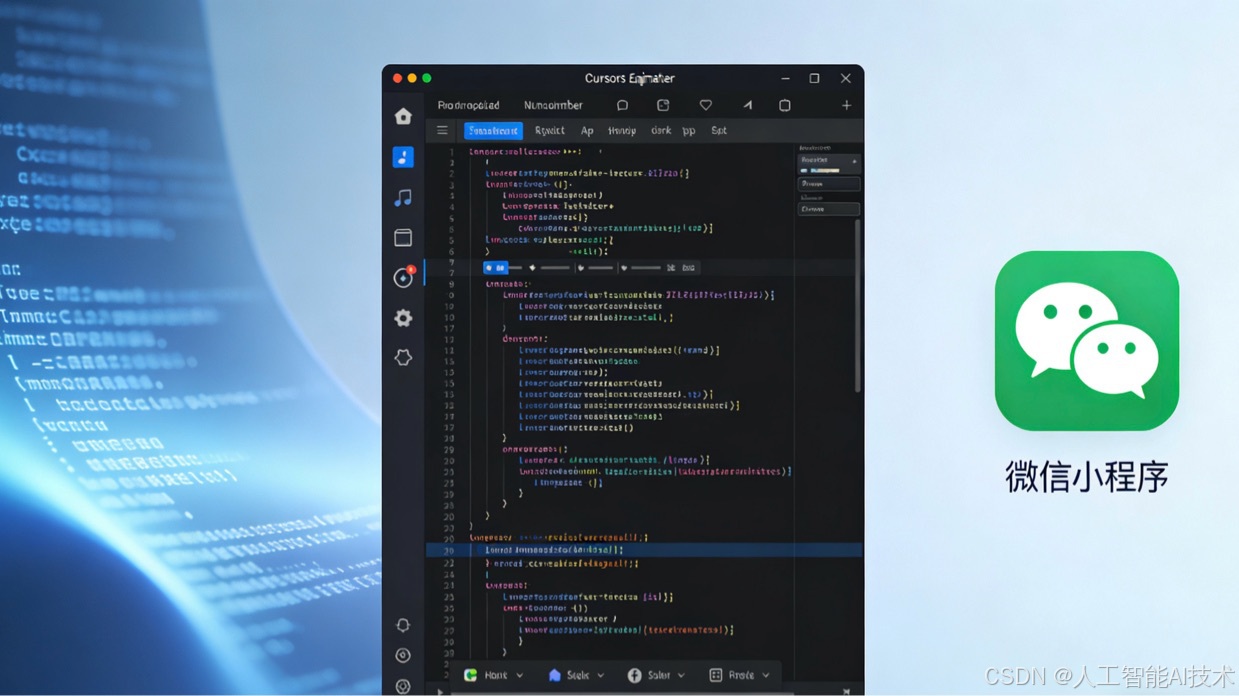
Task: Select the highlighted code line 30
Action: [643, 550]
